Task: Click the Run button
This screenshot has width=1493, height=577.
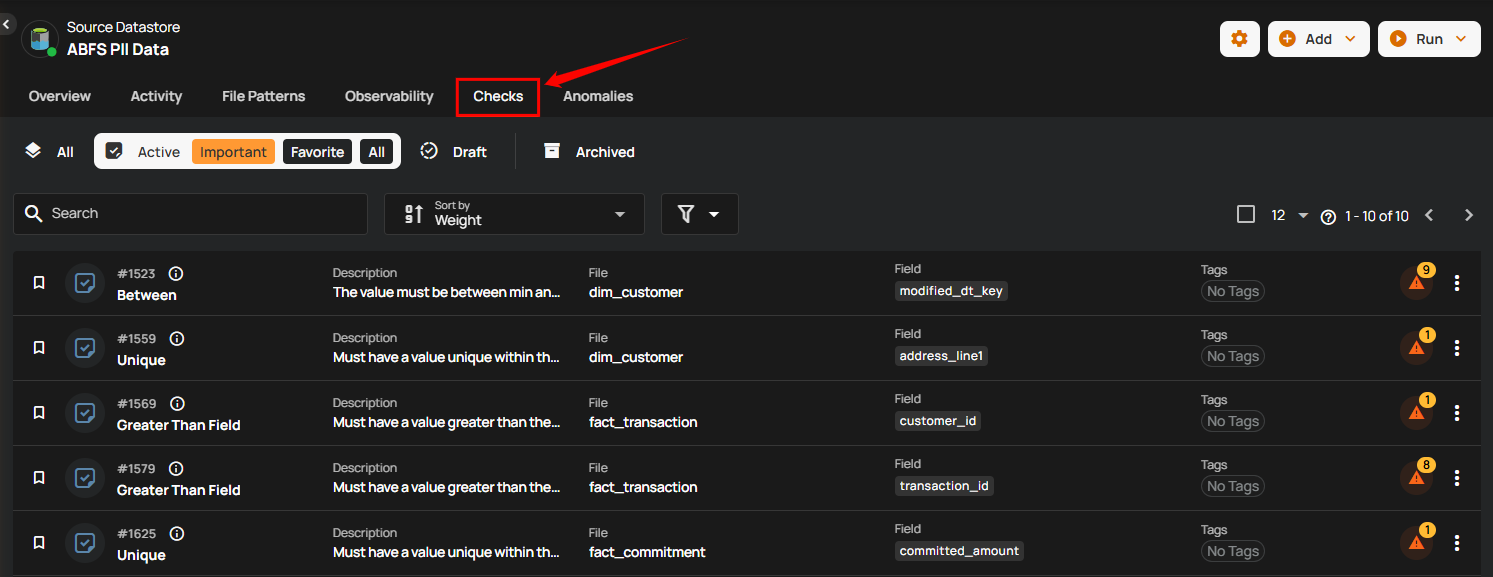Action: (1428, 39)
